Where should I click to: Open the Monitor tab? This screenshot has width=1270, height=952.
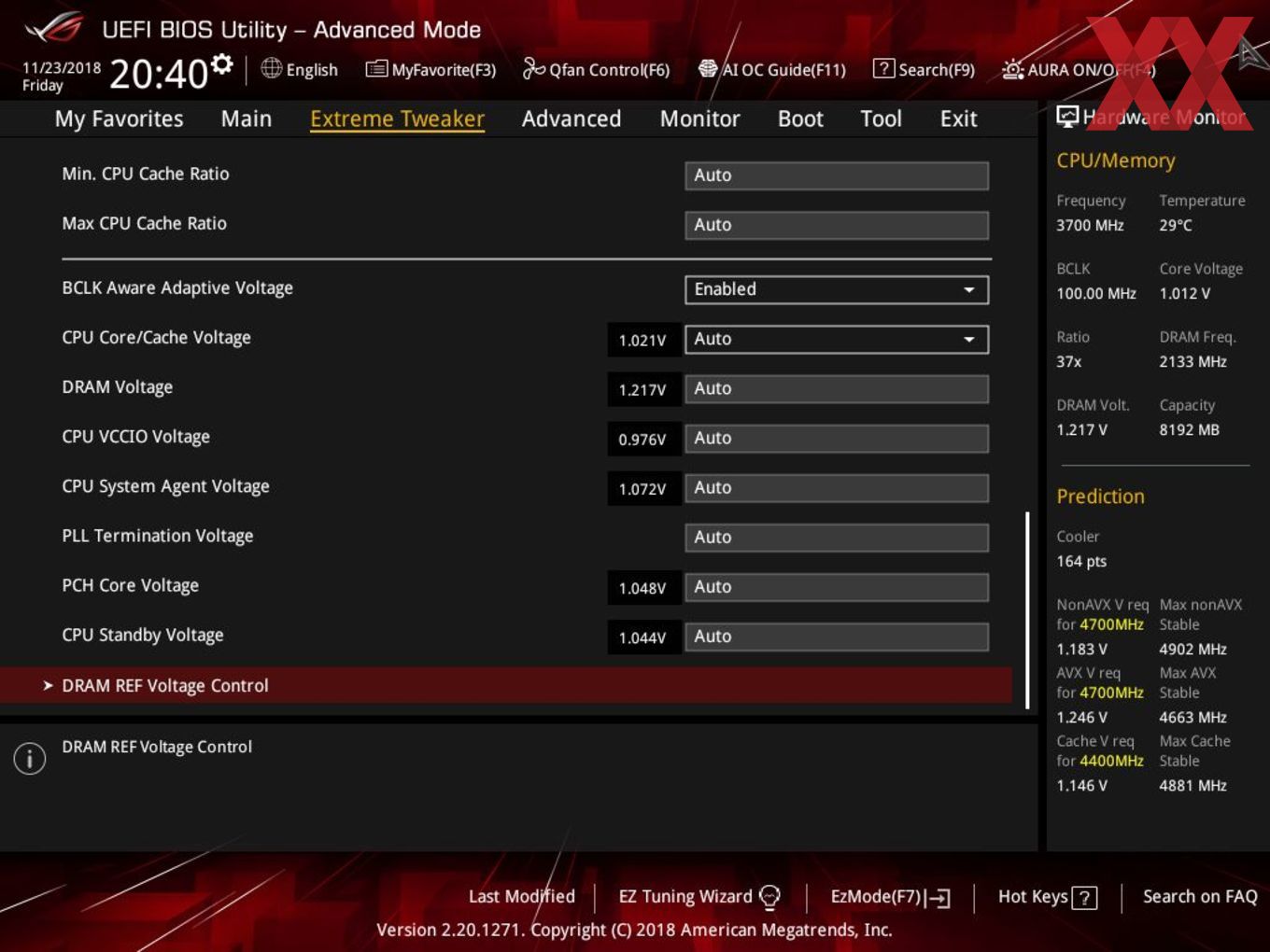(x=700, y=119)
